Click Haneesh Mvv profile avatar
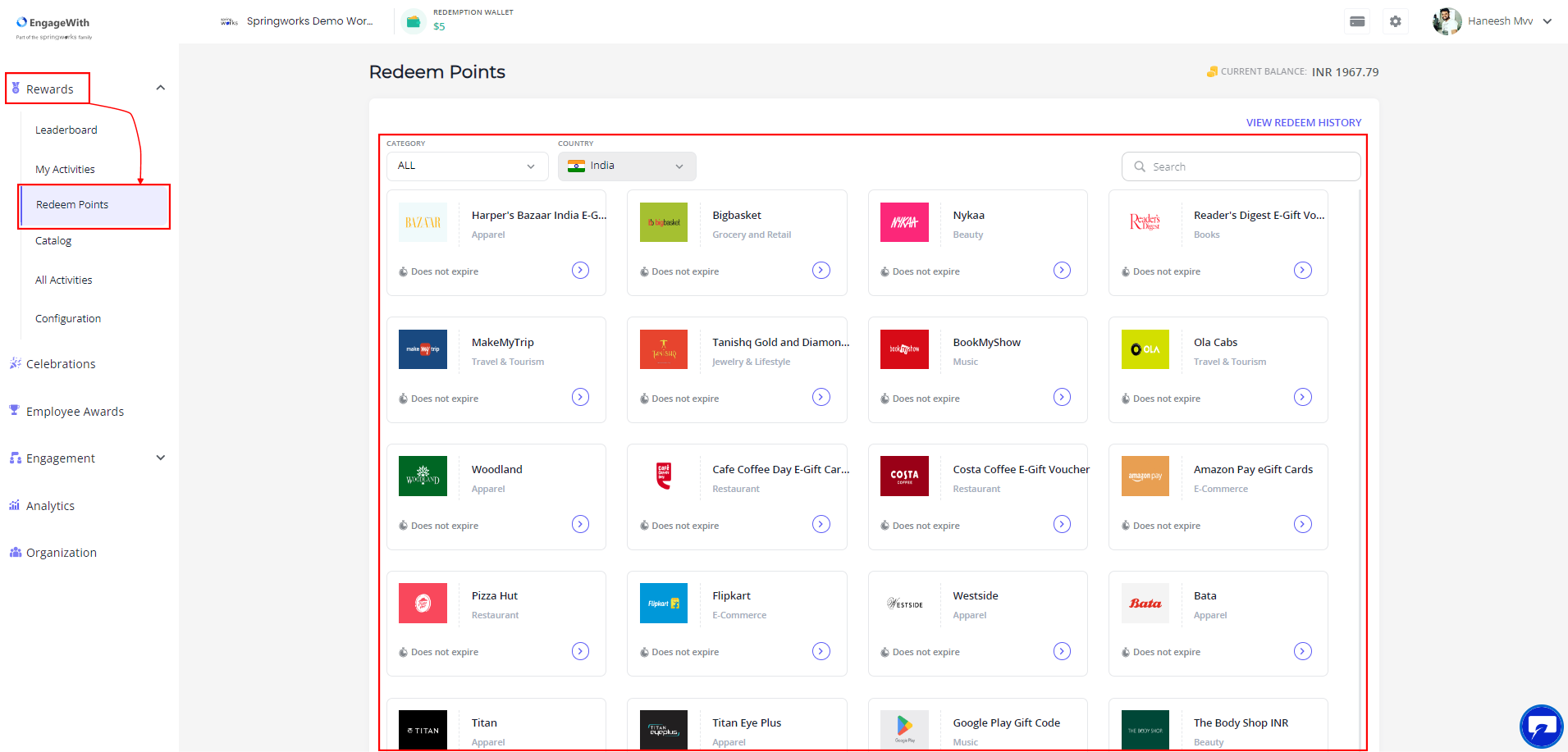 1447,21
